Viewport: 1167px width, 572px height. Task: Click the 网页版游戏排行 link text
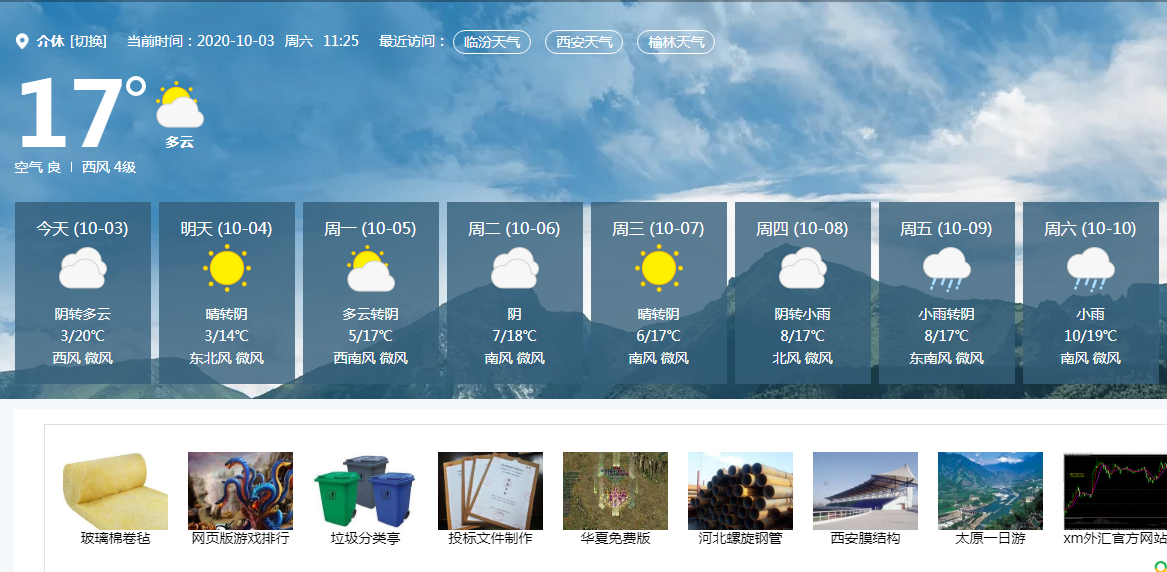coord(240,539)
